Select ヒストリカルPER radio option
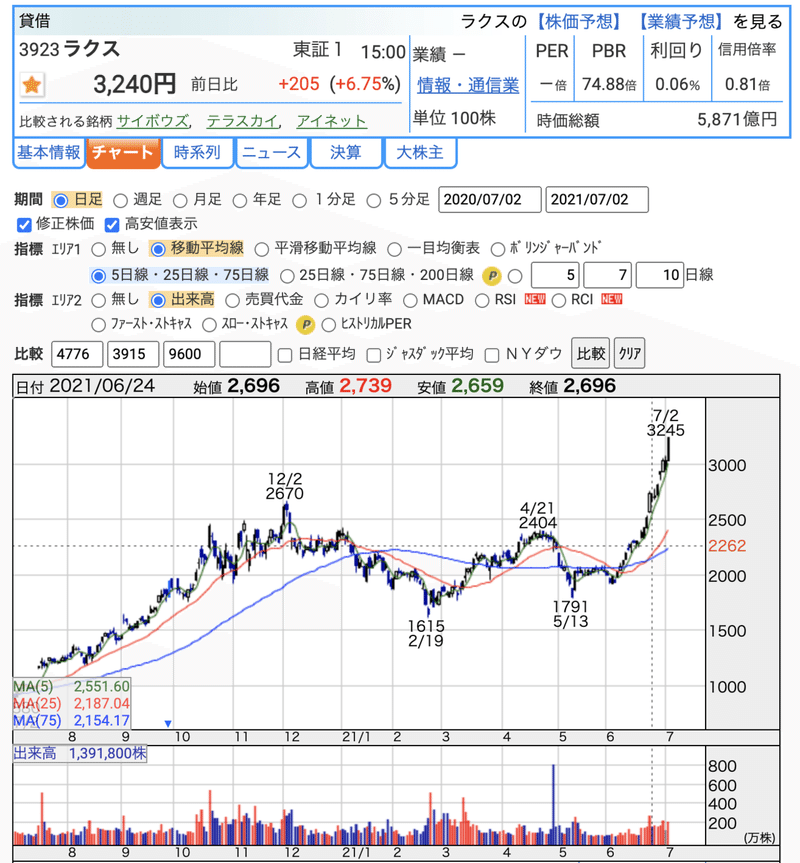This screenshot has height=863, width=800. click(328, 325)
